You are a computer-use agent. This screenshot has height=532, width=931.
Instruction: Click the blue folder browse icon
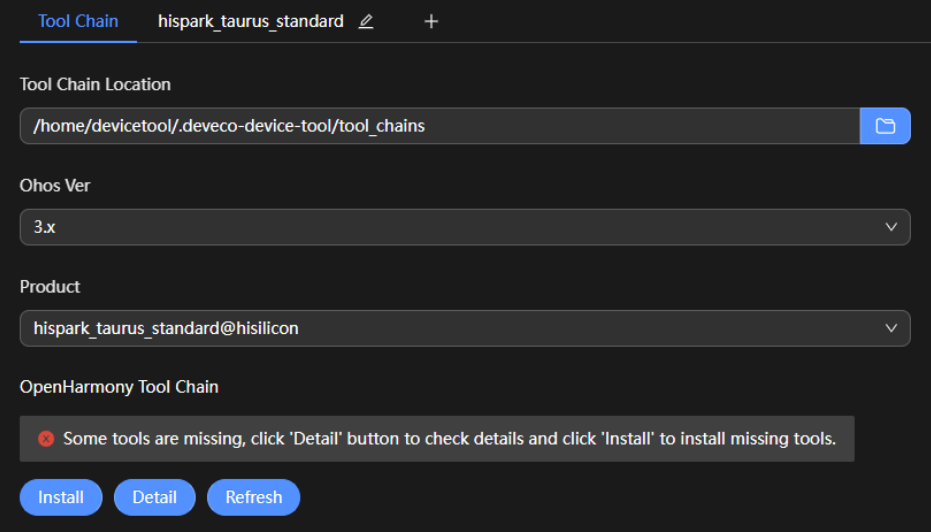(x=885, y=126)
